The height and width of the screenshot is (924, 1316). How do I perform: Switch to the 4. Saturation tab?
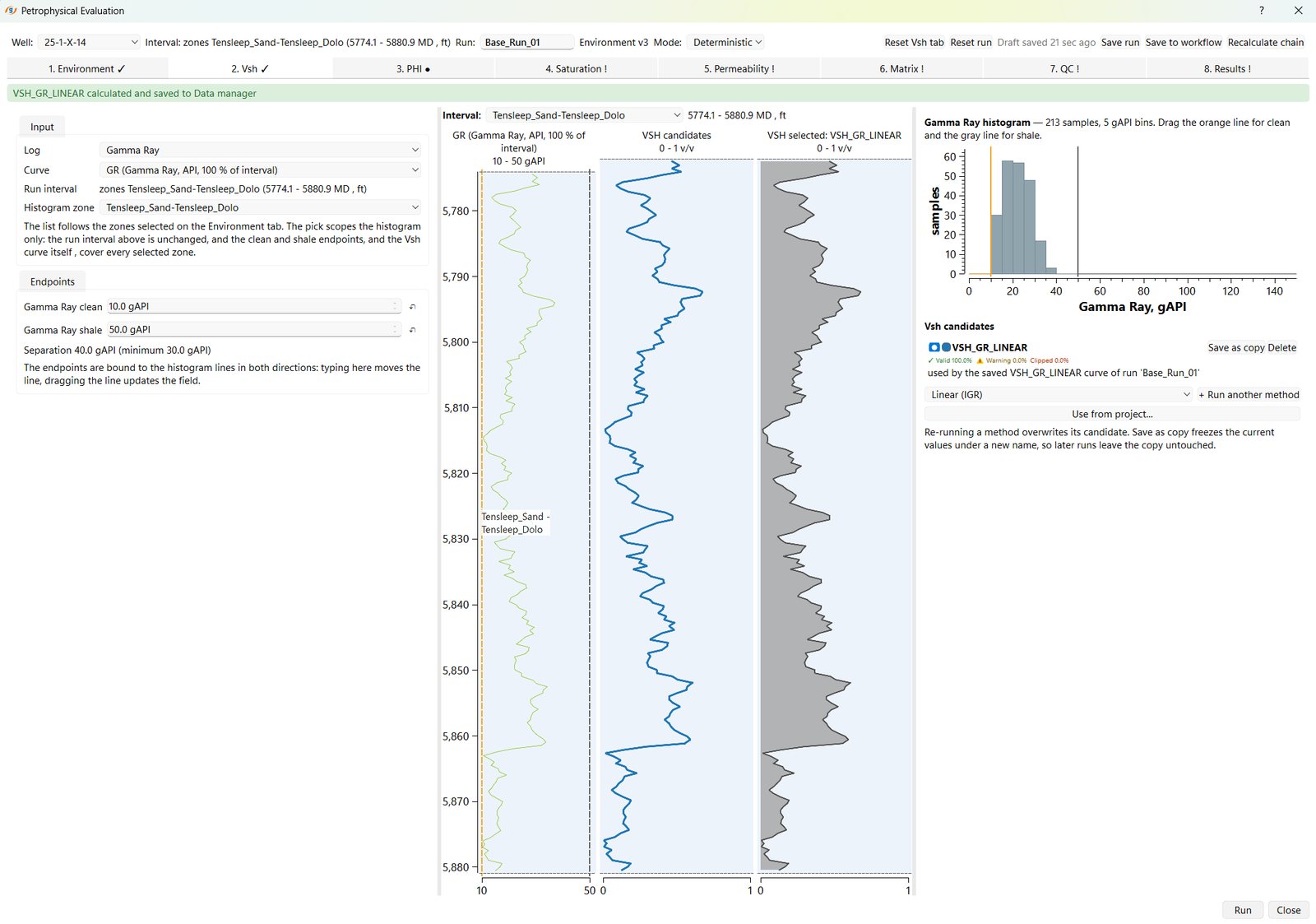(576, 69)
